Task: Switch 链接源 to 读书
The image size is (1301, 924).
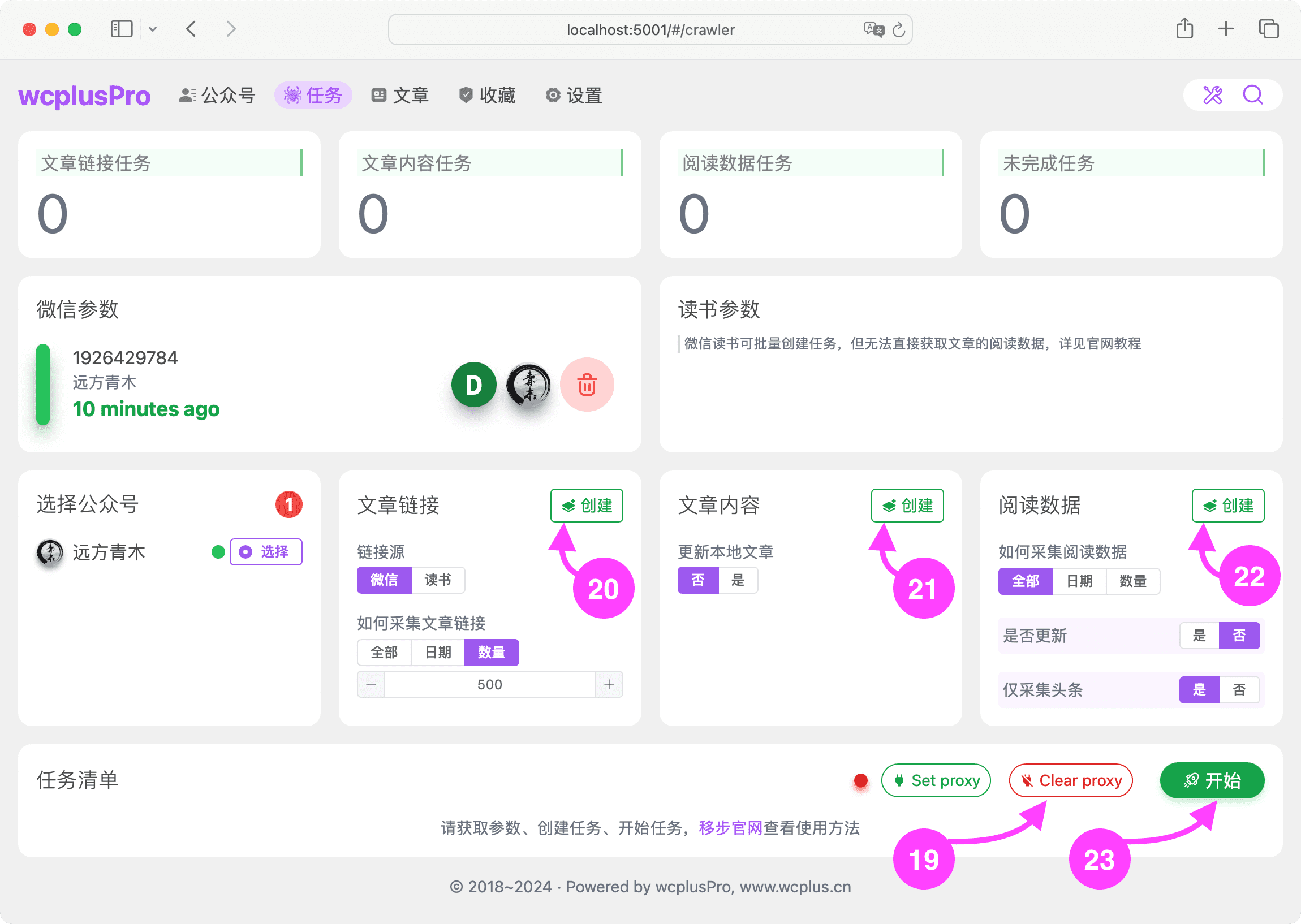Action: click(438, 580)
